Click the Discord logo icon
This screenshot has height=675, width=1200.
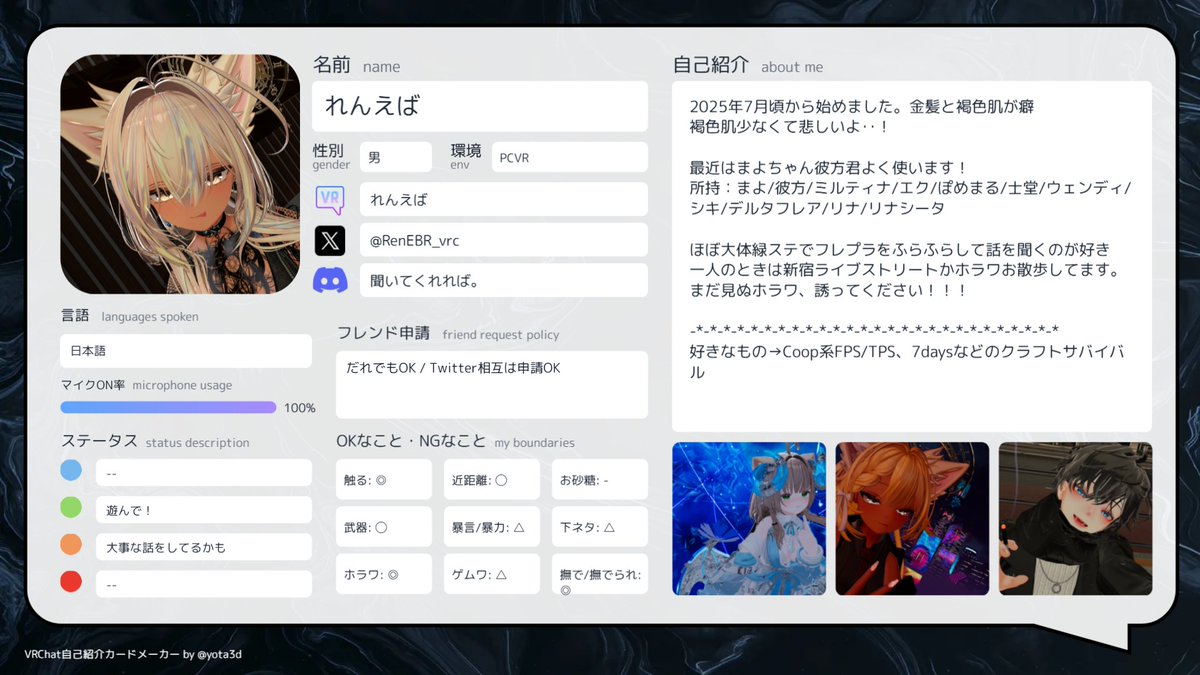[x=330, y=280]
